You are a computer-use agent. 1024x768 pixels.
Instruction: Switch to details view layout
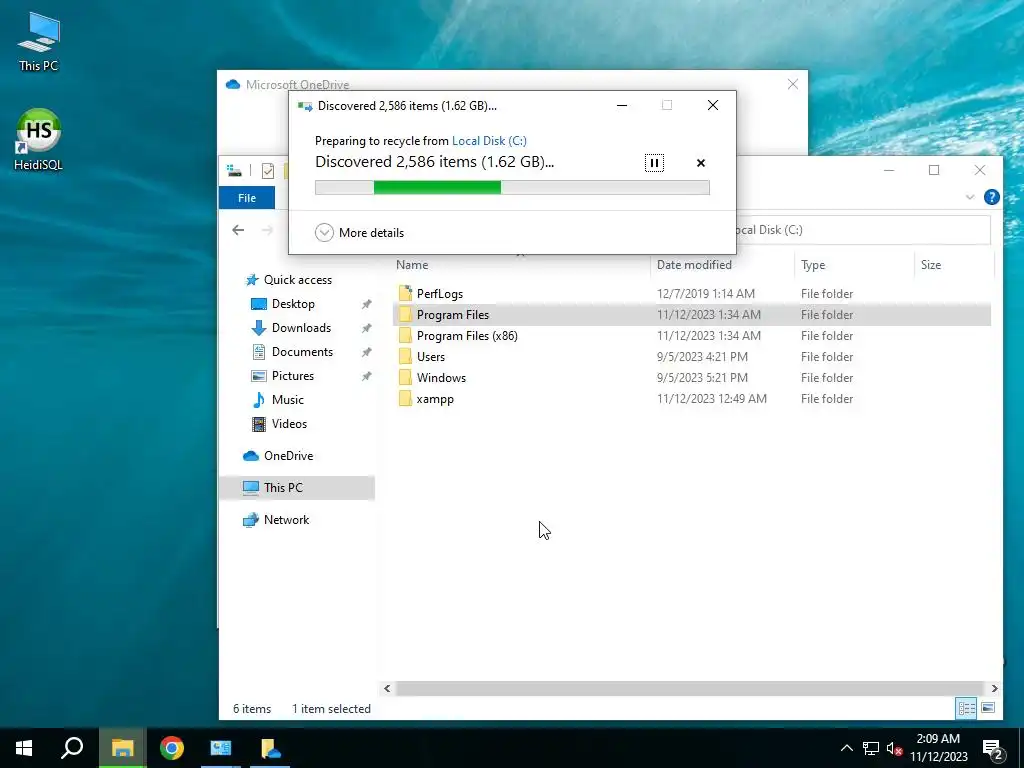point(967,708)
